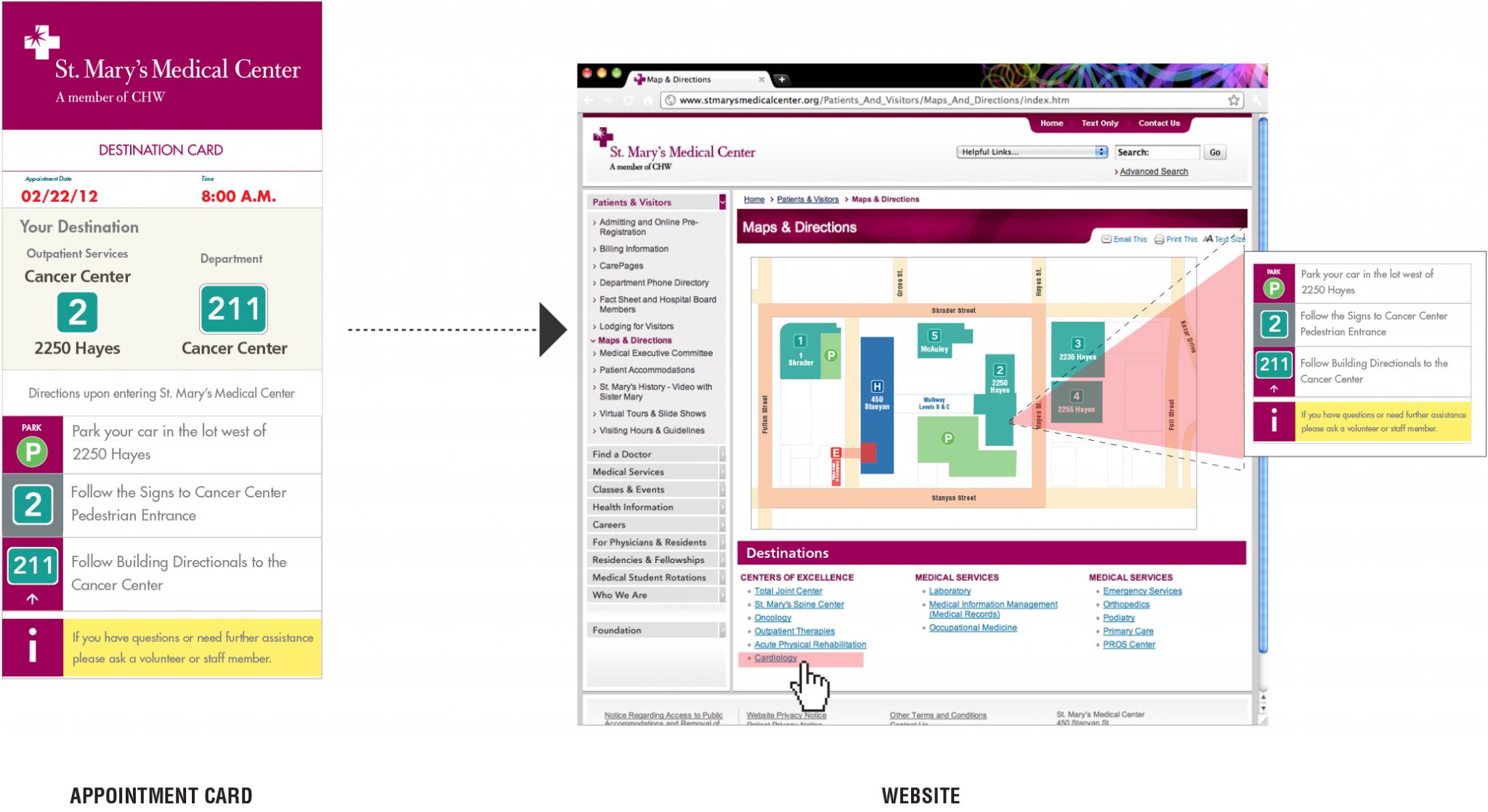1488x812 pixels.
Task: Click the Email This envelope icon
Action: click(1106, 239)
